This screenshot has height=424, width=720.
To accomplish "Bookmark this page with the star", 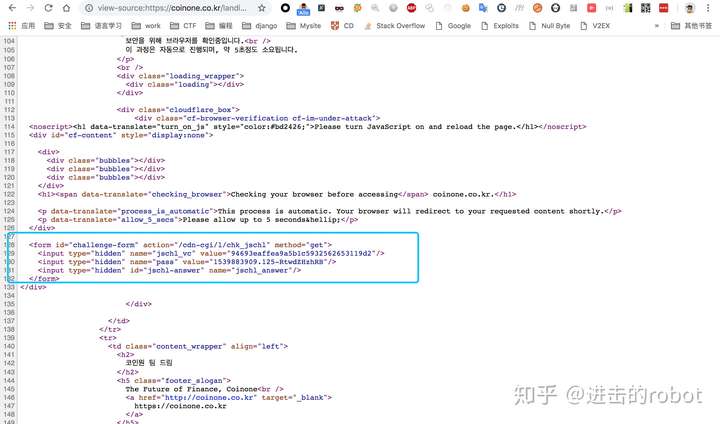I will 262,8.
